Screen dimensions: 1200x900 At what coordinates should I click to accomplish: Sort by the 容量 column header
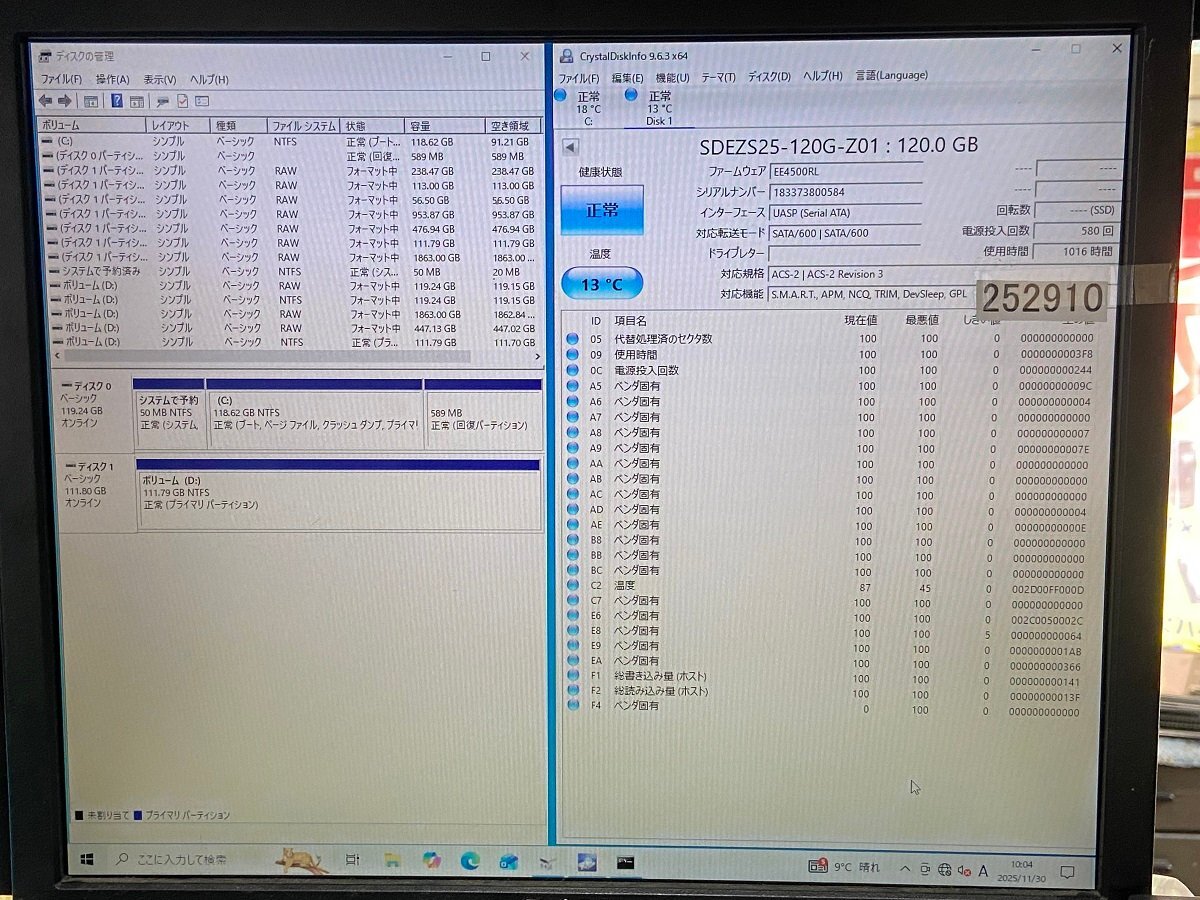(445, 126)
